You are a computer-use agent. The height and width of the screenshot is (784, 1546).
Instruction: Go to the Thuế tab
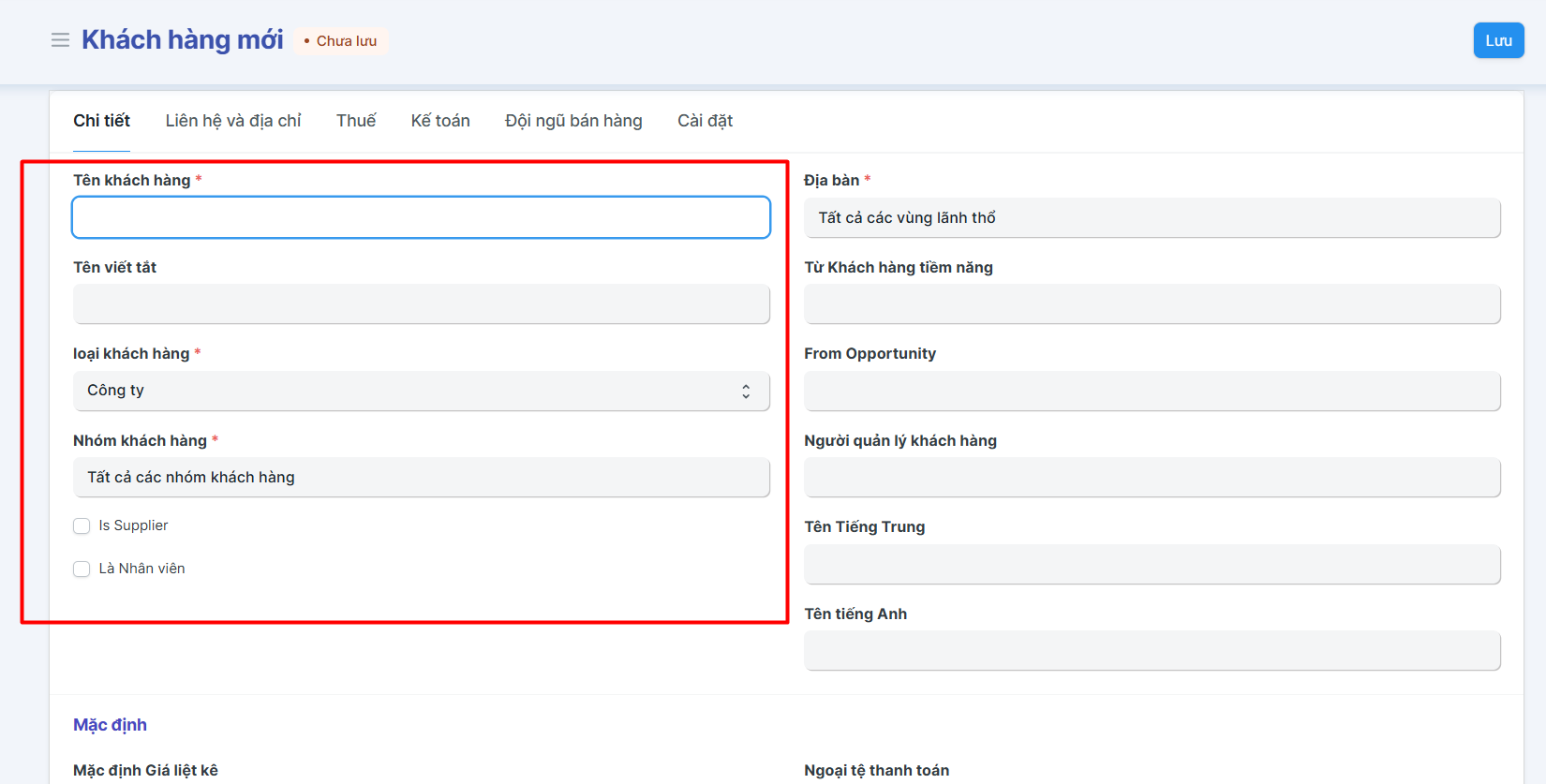(x=356, y=121)
